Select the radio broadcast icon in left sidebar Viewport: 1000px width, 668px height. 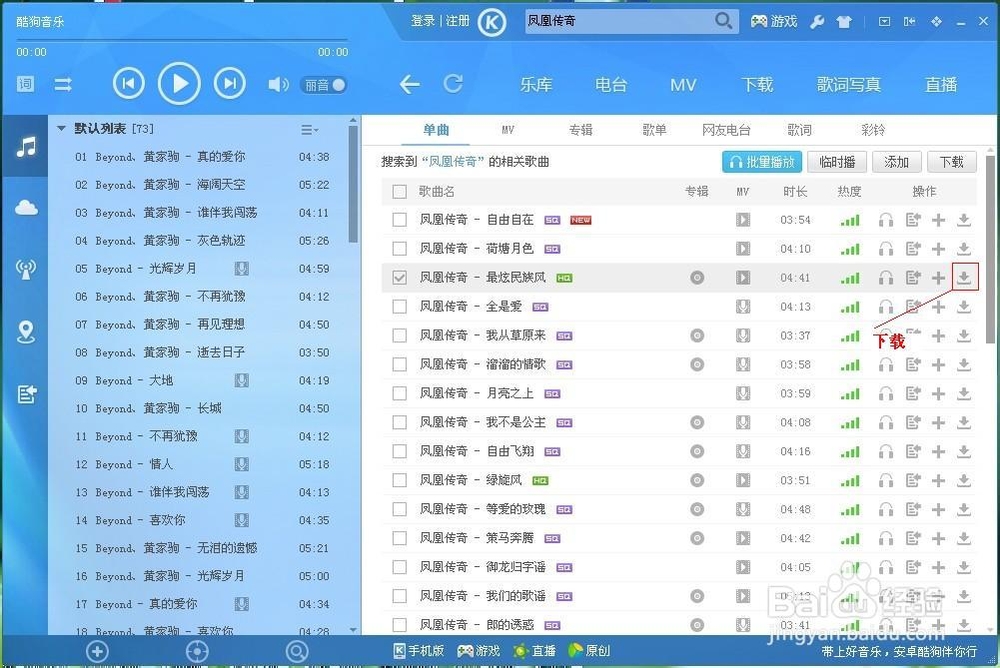pos(25,269)
